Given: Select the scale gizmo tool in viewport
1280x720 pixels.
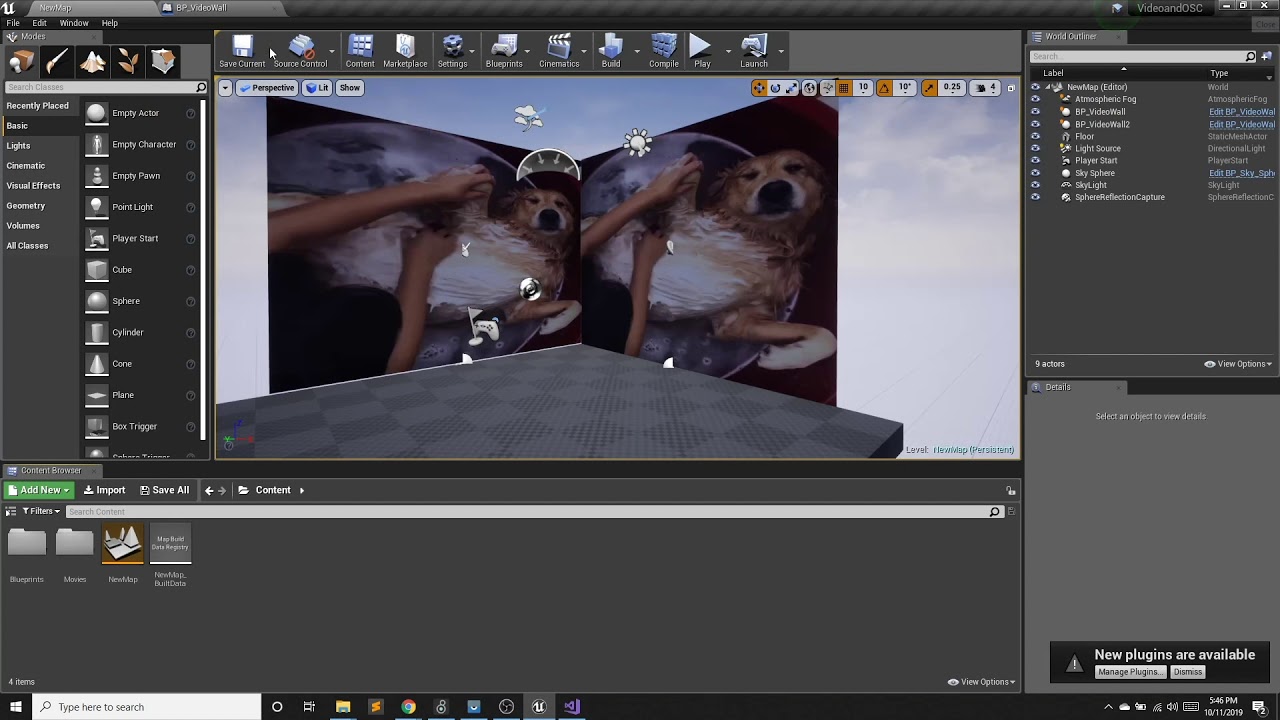Looking at the screenshot, I should coord(791,88).
